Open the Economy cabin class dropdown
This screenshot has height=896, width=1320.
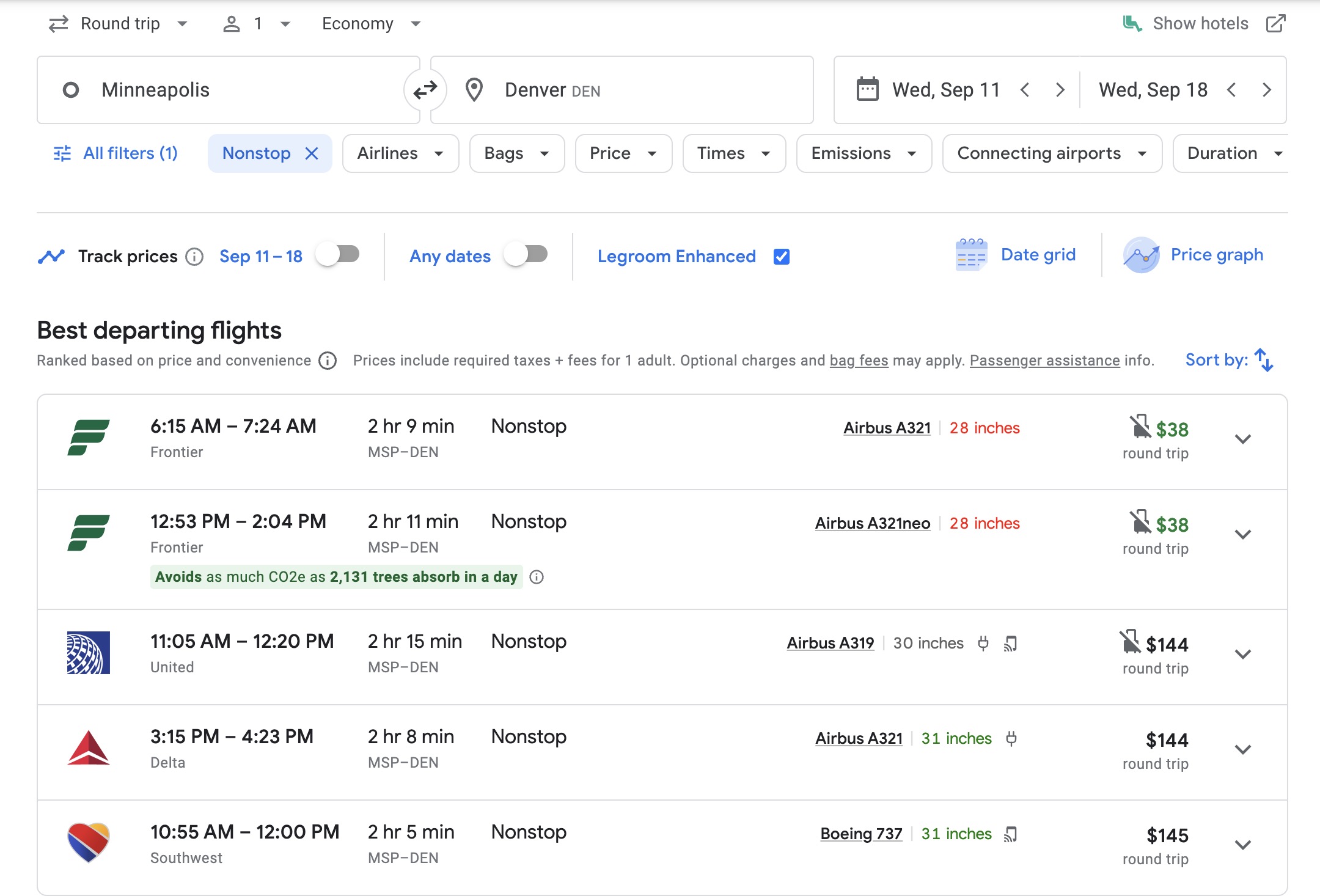coord(371,24)
